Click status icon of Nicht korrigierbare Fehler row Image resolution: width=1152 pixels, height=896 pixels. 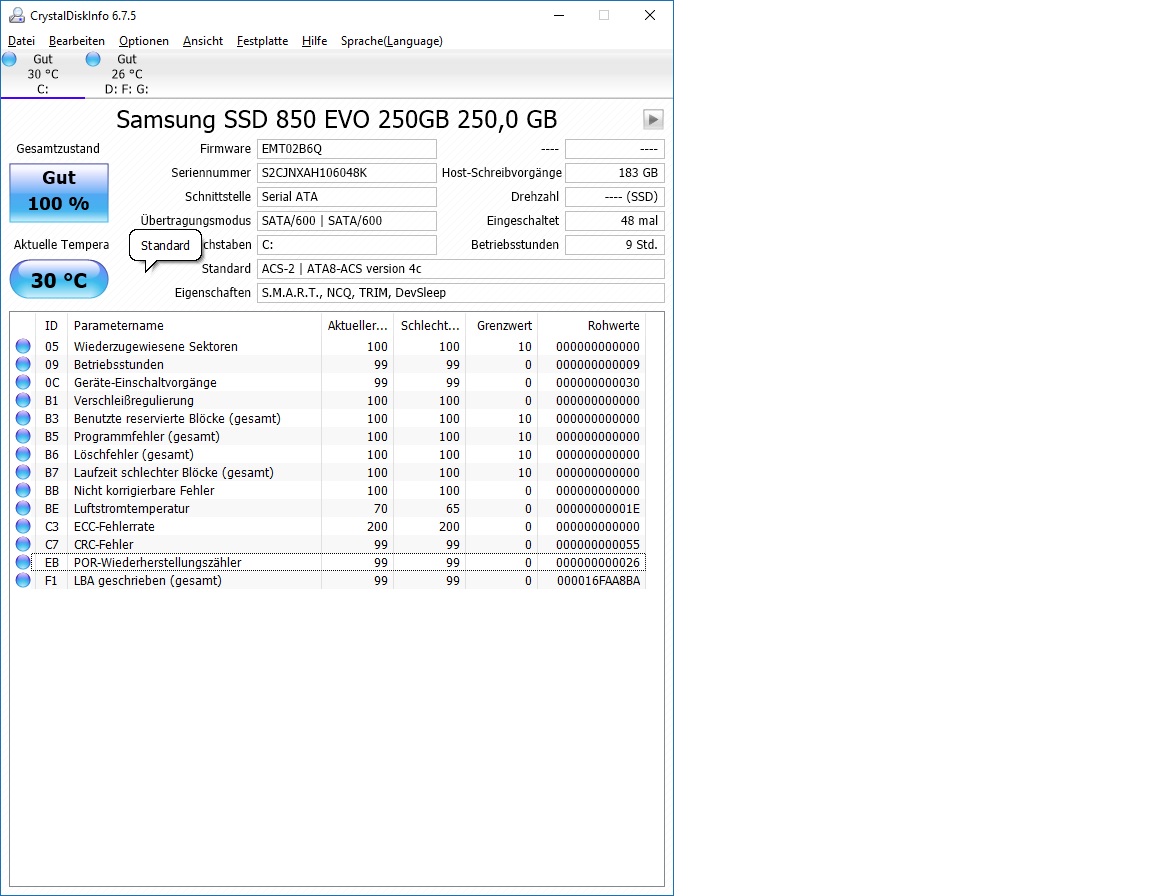[24, 490]
